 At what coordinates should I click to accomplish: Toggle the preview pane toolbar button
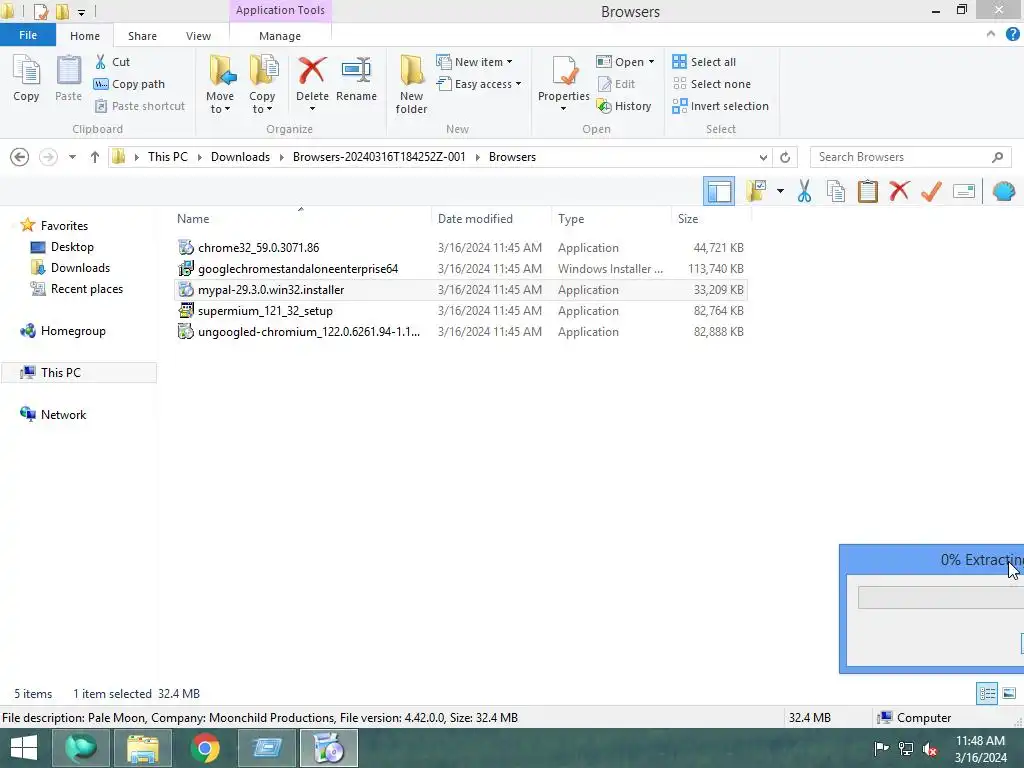pyautogui.click(x=719, y=191)
